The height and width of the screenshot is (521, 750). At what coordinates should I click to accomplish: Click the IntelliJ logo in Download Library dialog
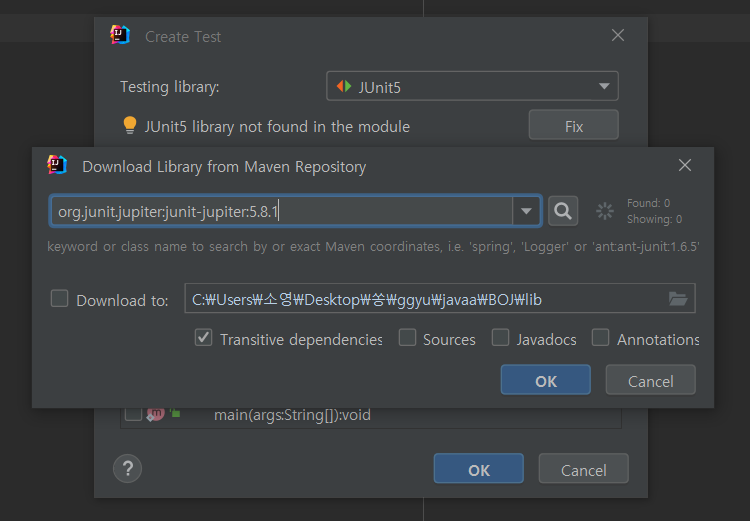click(x=57, y=165)
